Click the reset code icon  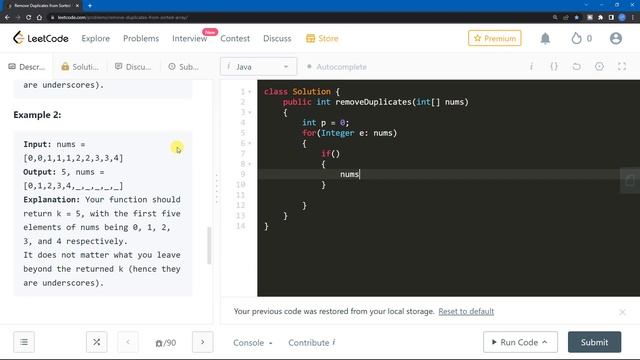[576, 67]
